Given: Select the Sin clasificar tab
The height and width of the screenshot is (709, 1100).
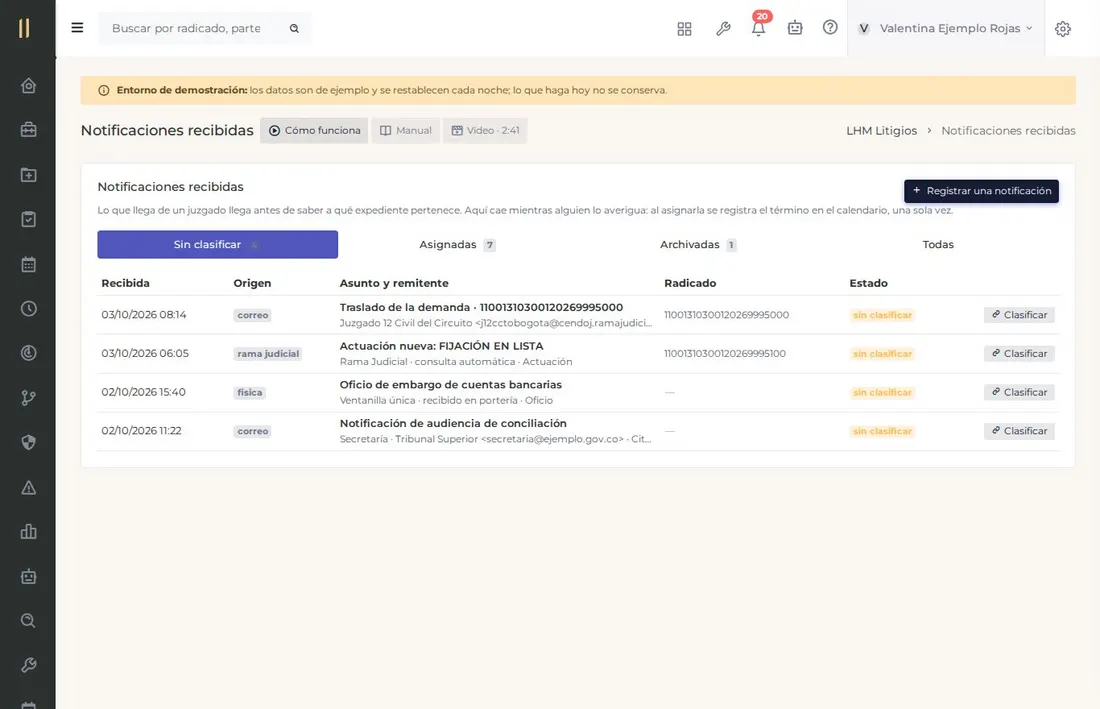Looking at the screenshot, I should (x=217, y=244).
